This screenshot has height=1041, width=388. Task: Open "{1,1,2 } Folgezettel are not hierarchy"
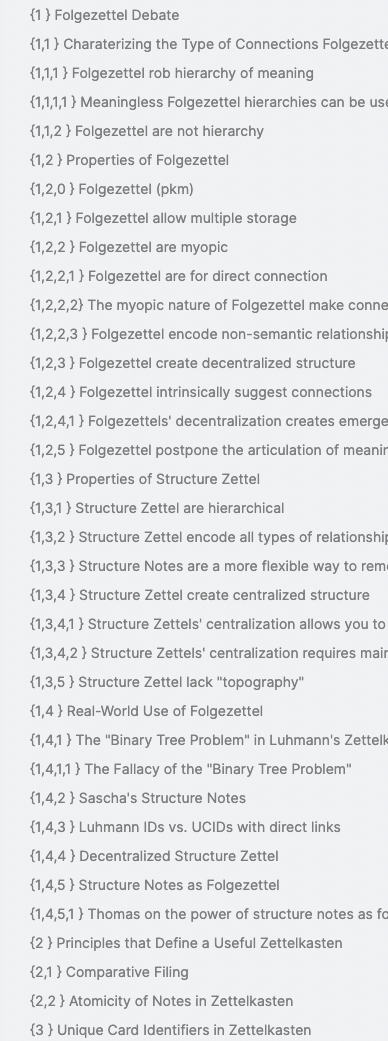147,131
